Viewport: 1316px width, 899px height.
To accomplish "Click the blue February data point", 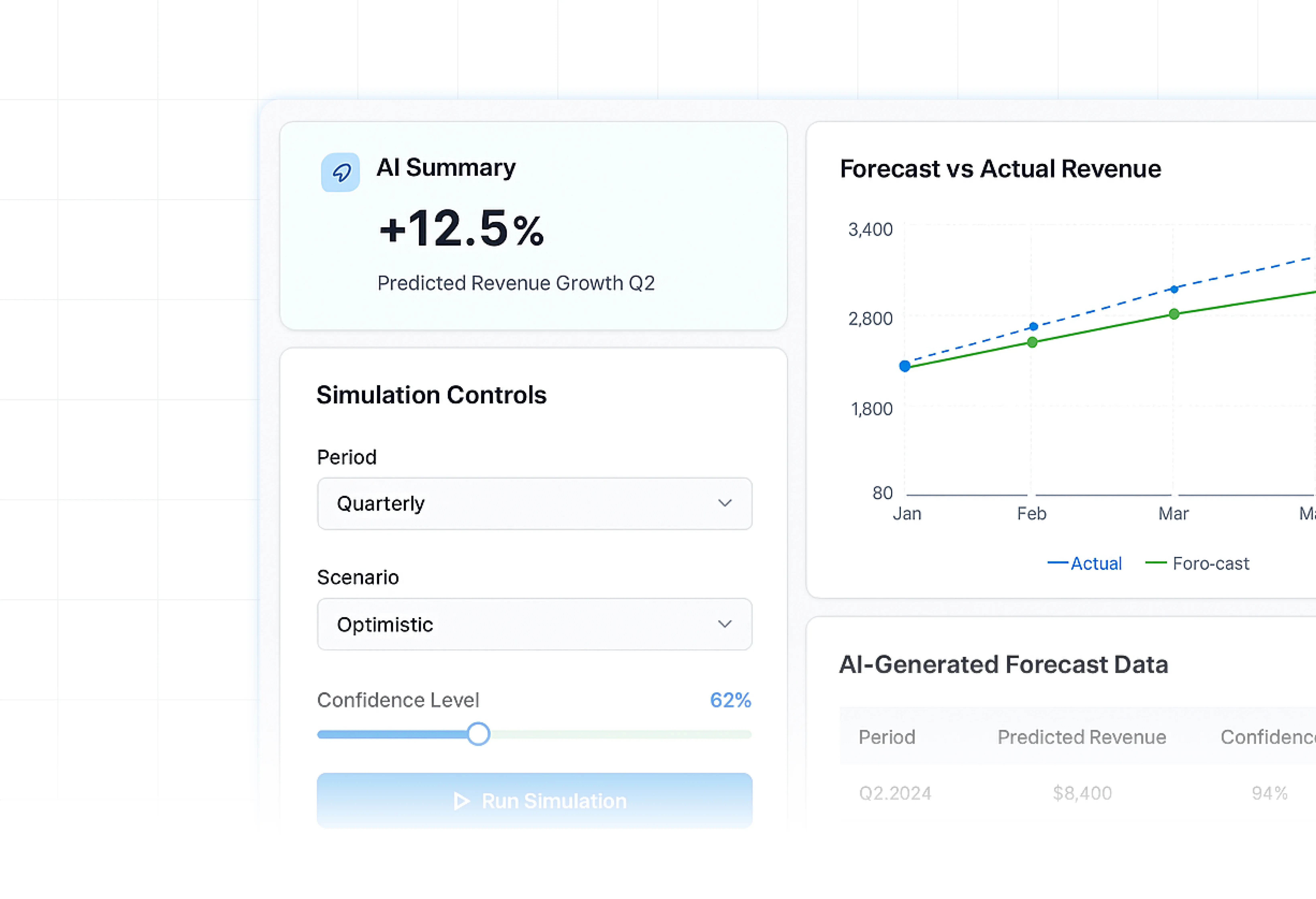I will (1033, 326).
